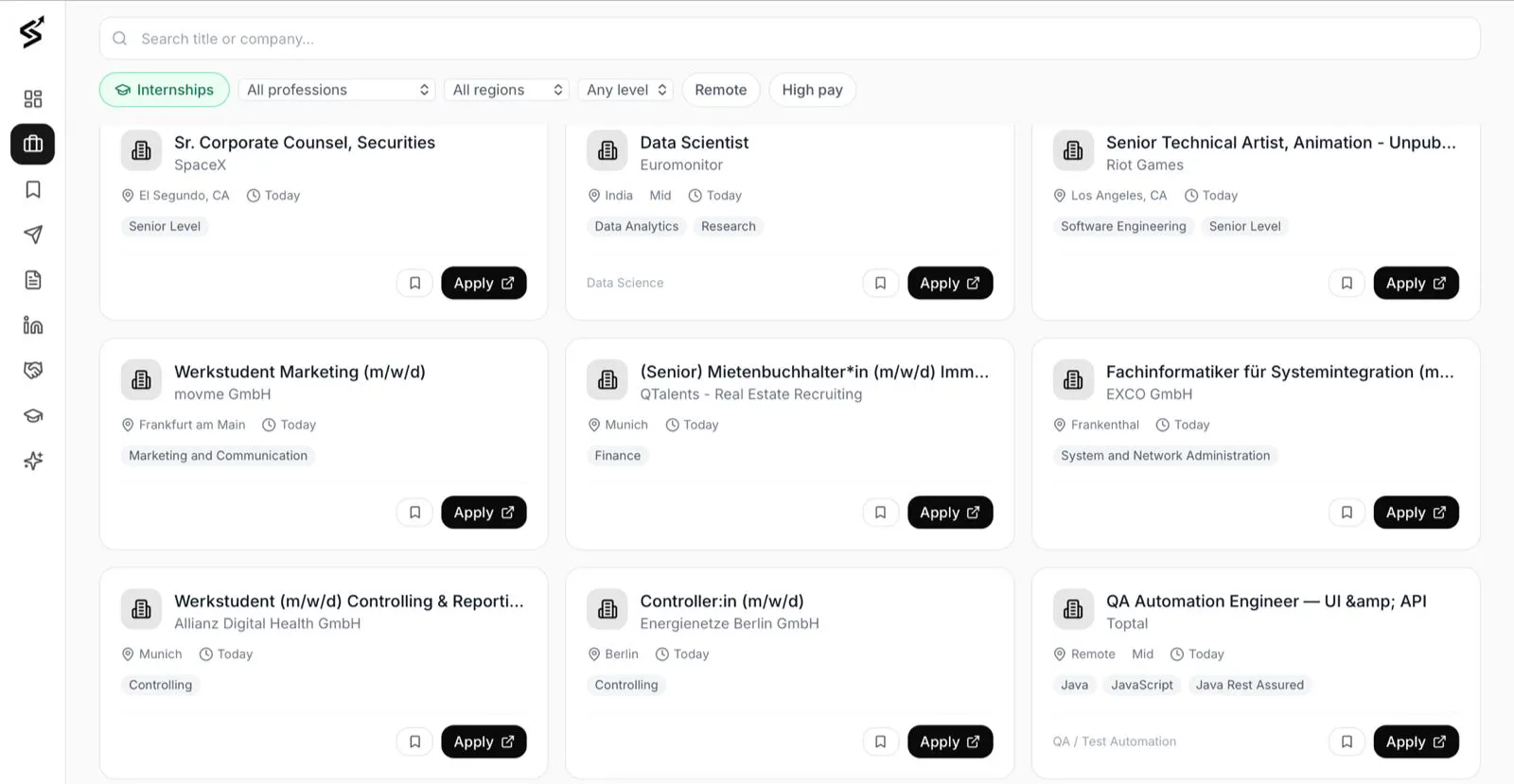Screen dimensions: 1514x784
Task: Enable the High pay filter
Action: (x=812, y=90)
